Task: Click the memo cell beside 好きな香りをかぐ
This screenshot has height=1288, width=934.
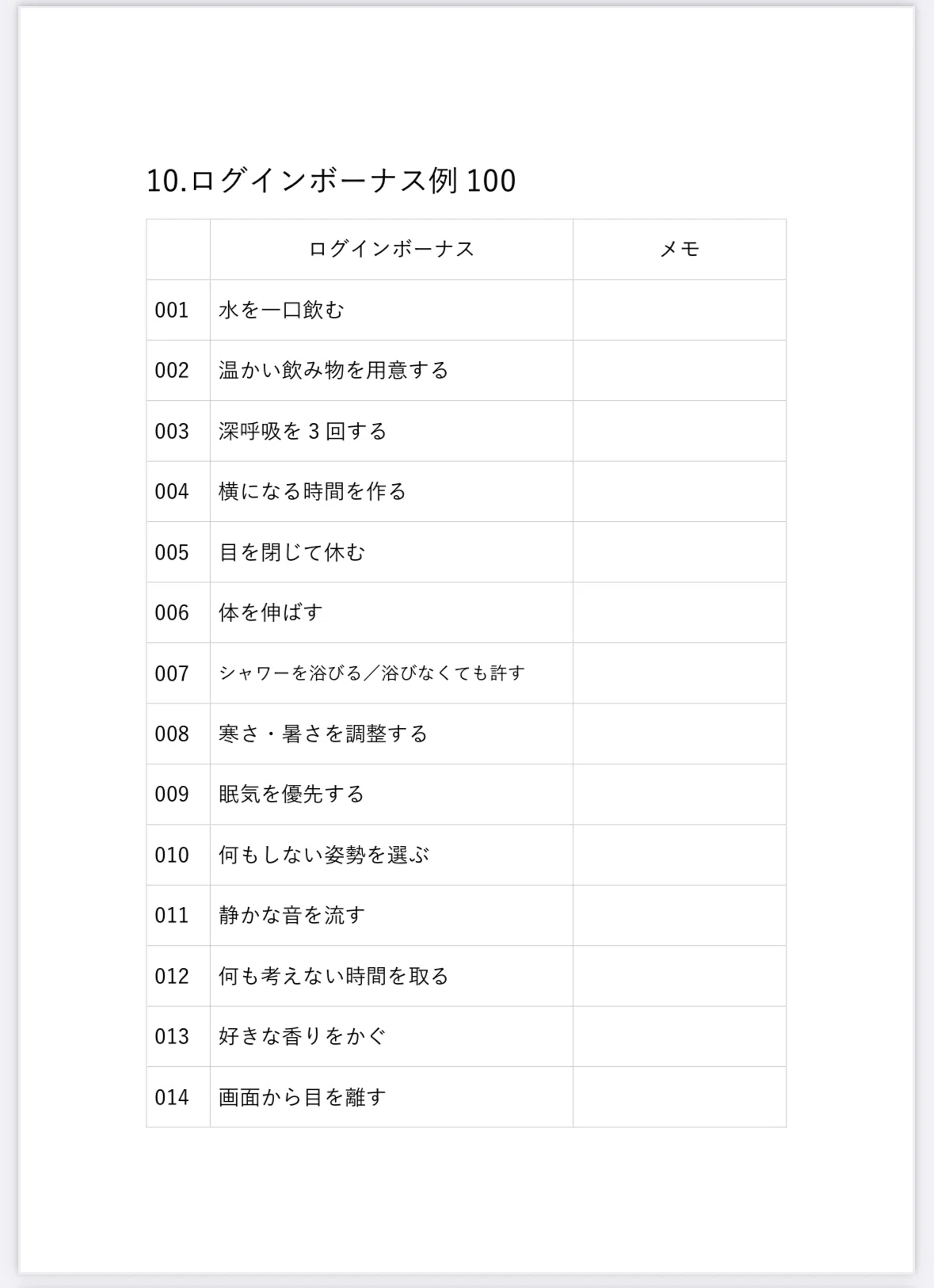Action: (x=680, y=1036)
